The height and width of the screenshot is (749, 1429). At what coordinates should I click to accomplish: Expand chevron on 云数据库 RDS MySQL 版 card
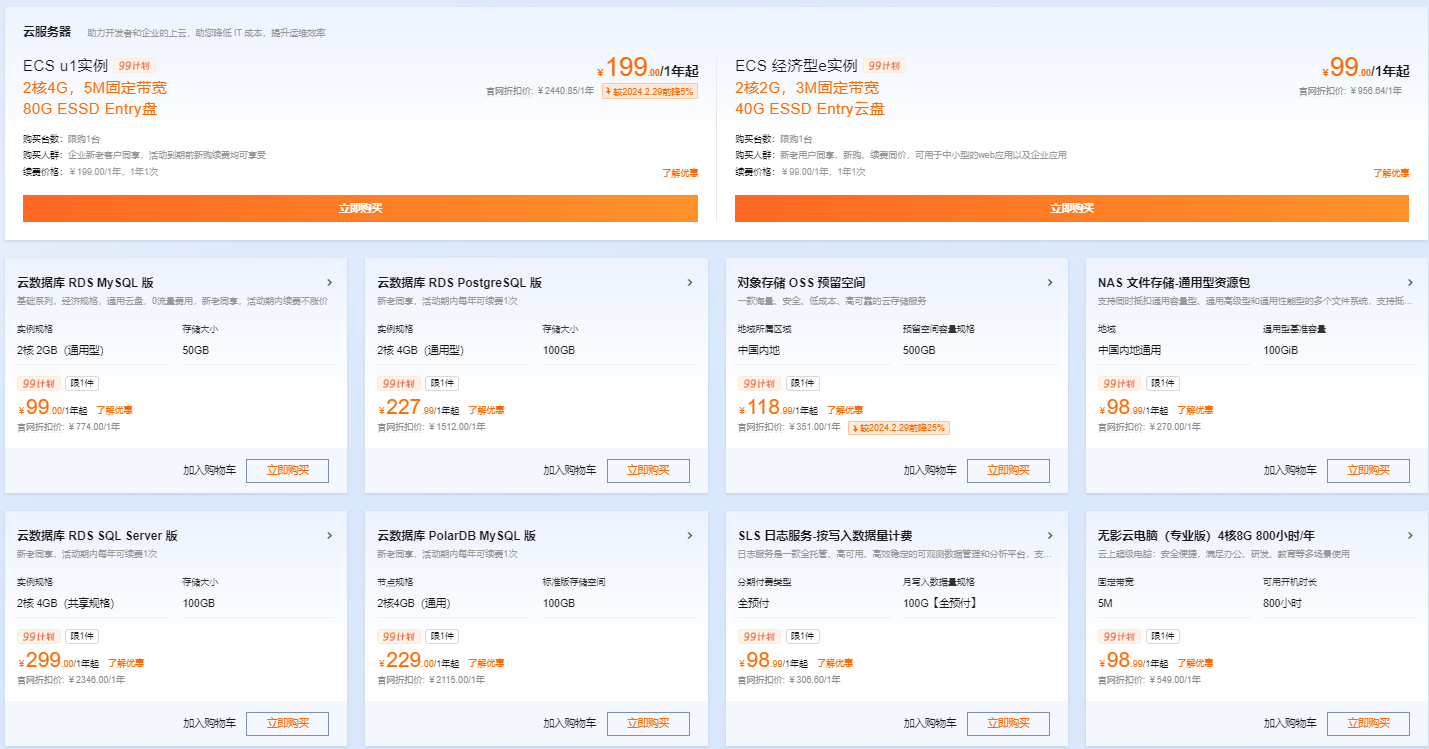(x=329, y=283)
